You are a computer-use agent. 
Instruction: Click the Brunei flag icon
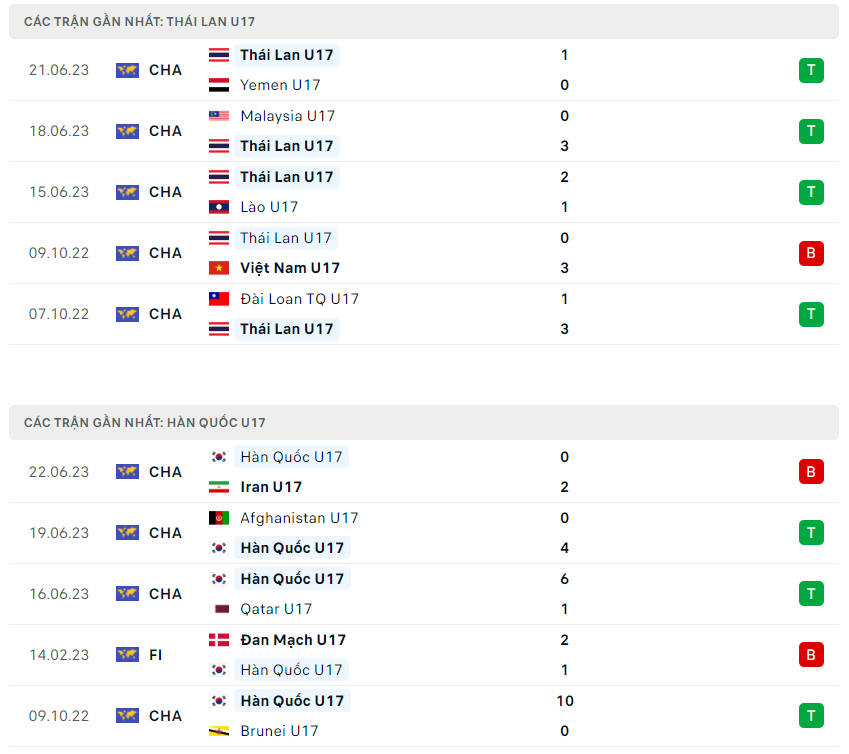(x=219, y=731)
